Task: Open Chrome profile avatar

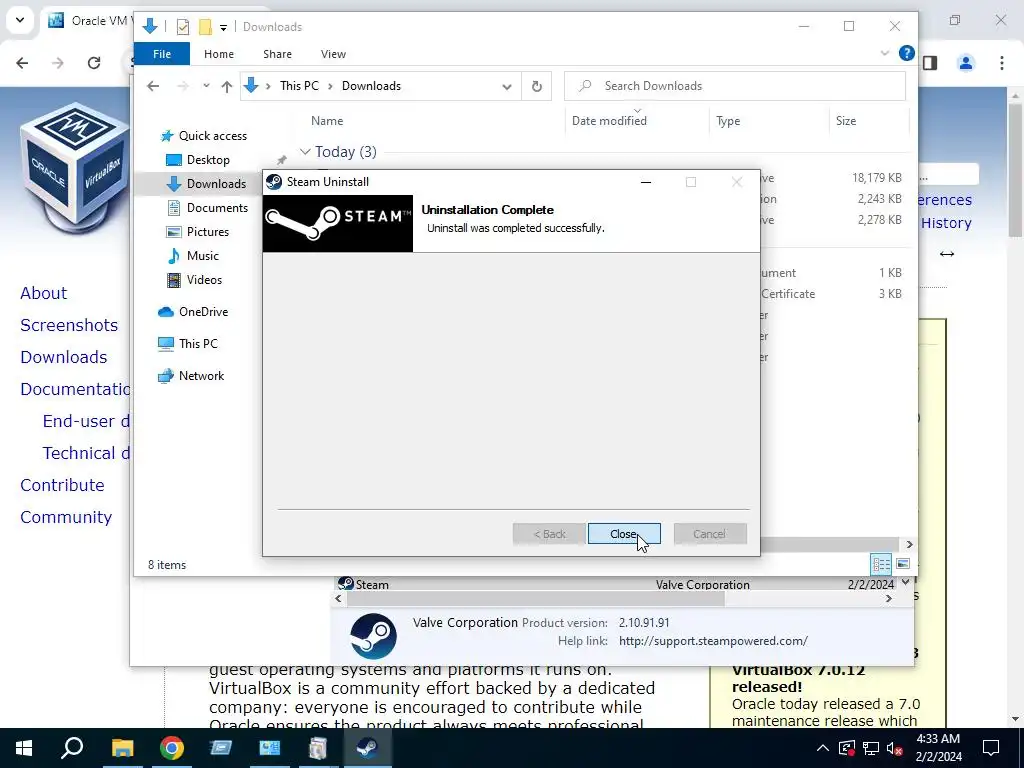Action: click(x=965, y=63)
